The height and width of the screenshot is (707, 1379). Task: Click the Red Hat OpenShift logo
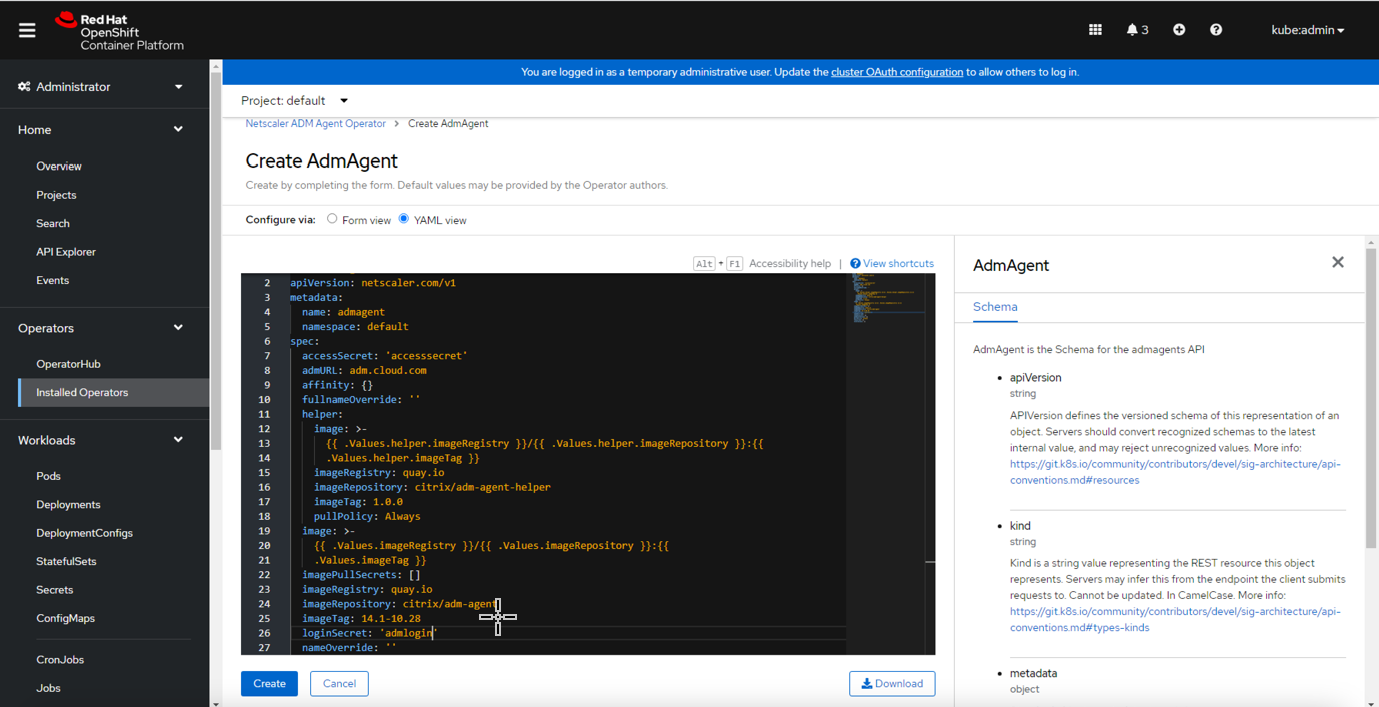[119, 31]
